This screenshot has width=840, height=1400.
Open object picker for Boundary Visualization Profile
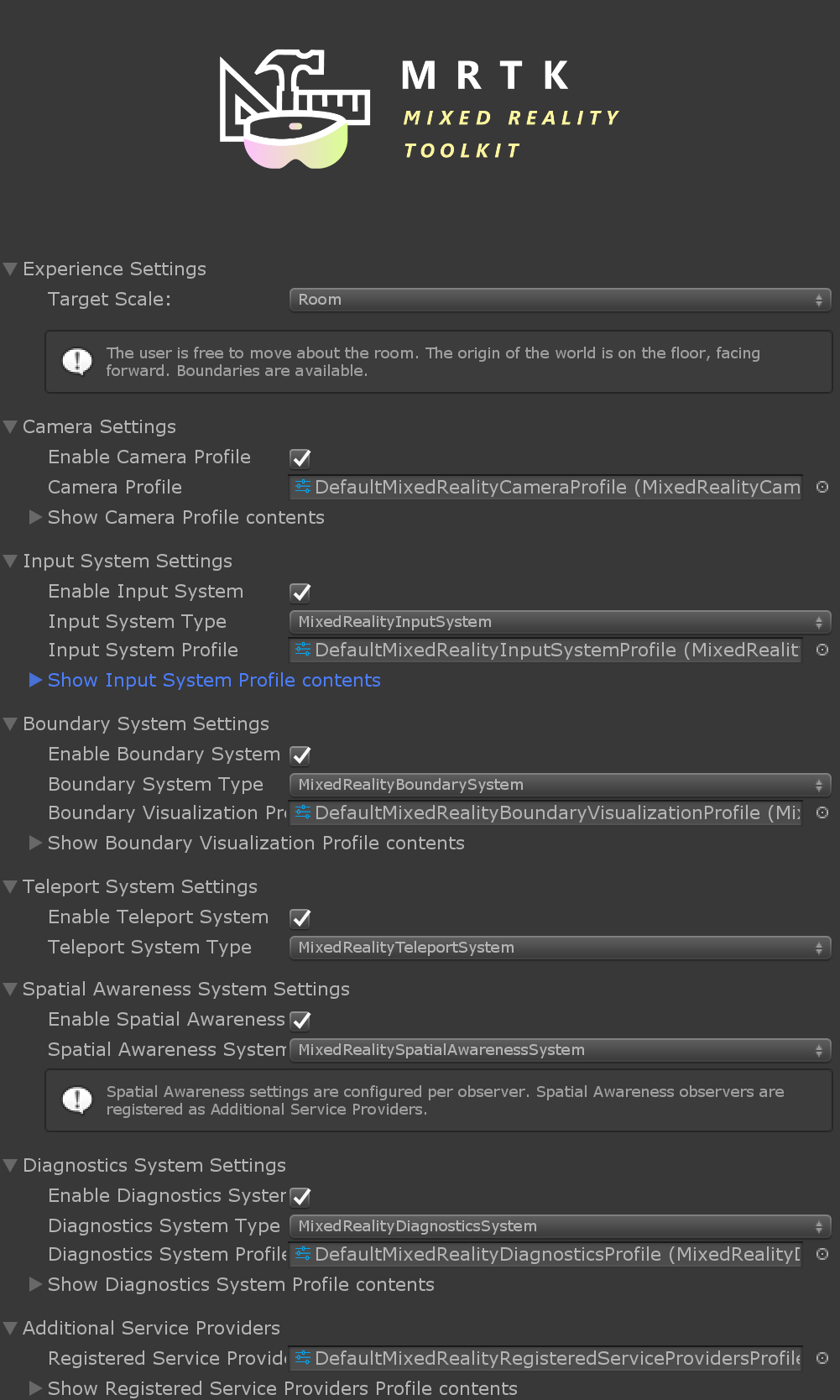(822, 812)
